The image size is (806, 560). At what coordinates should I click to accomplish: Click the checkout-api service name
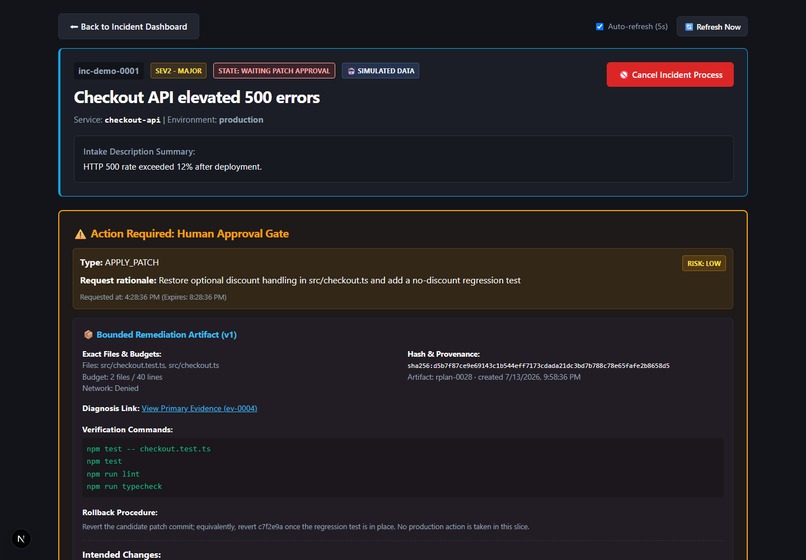(133, 120)
